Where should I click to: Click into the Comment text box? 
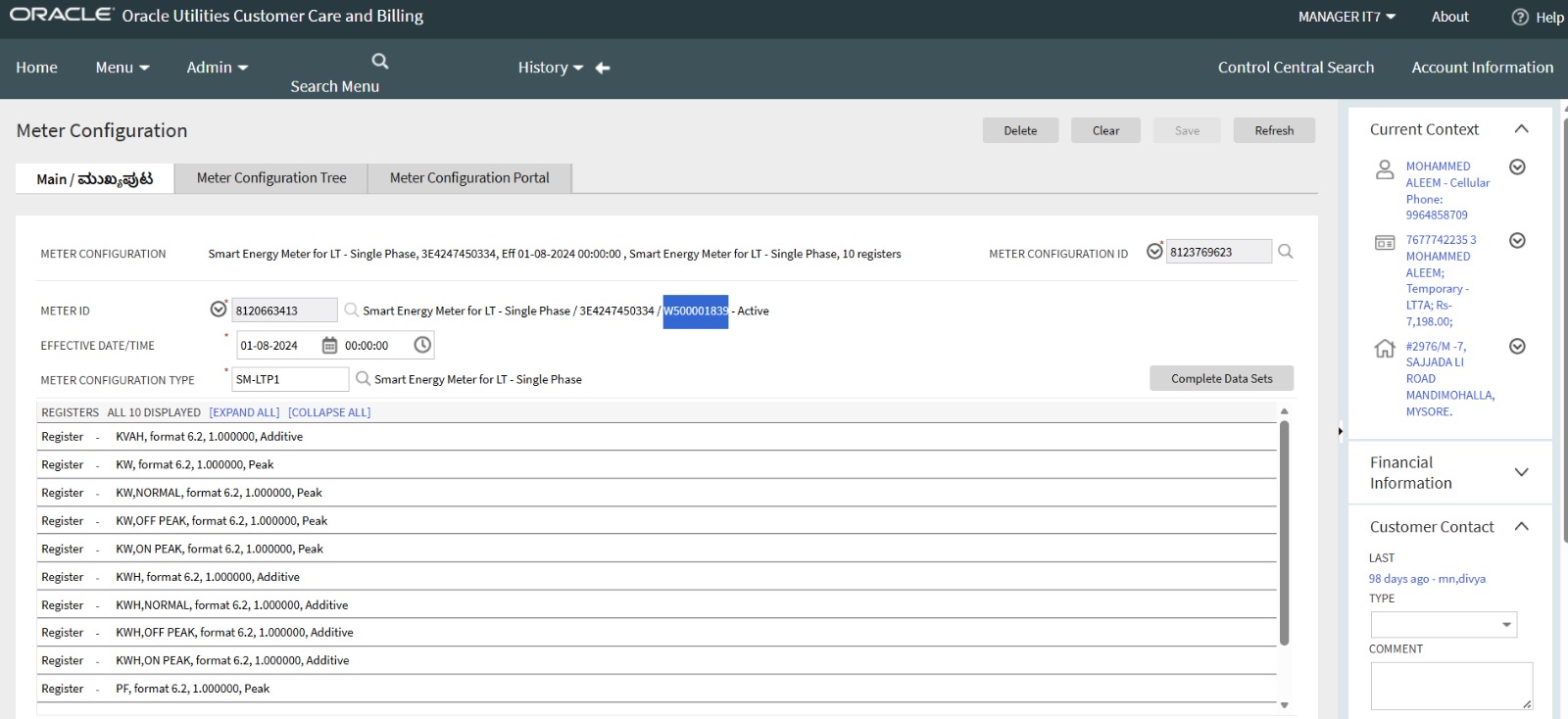(1449, 685)
